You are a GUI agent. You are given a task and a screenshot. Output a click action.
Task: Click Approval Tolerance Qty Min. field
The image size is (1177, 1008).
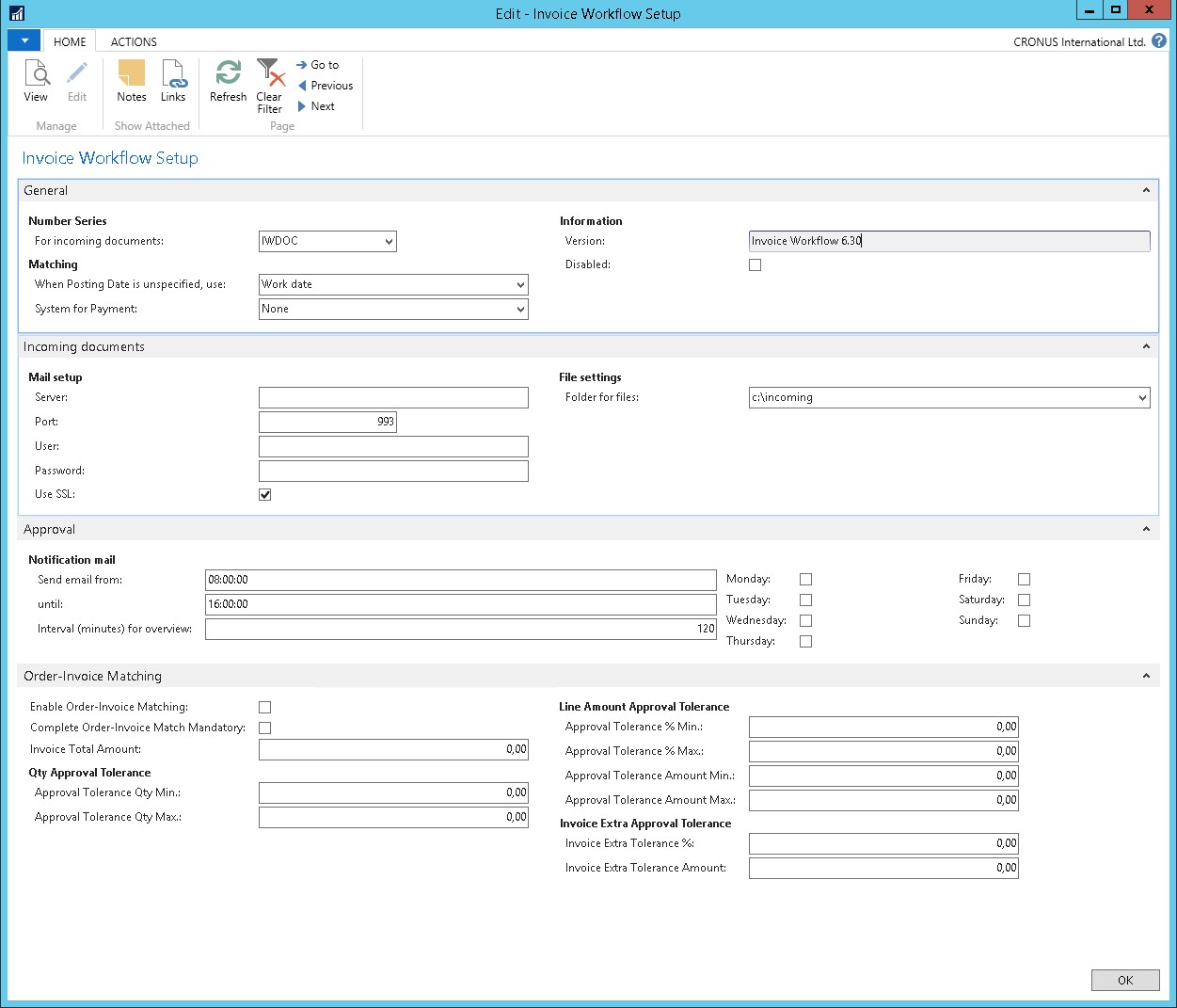(x=393, y=792)
